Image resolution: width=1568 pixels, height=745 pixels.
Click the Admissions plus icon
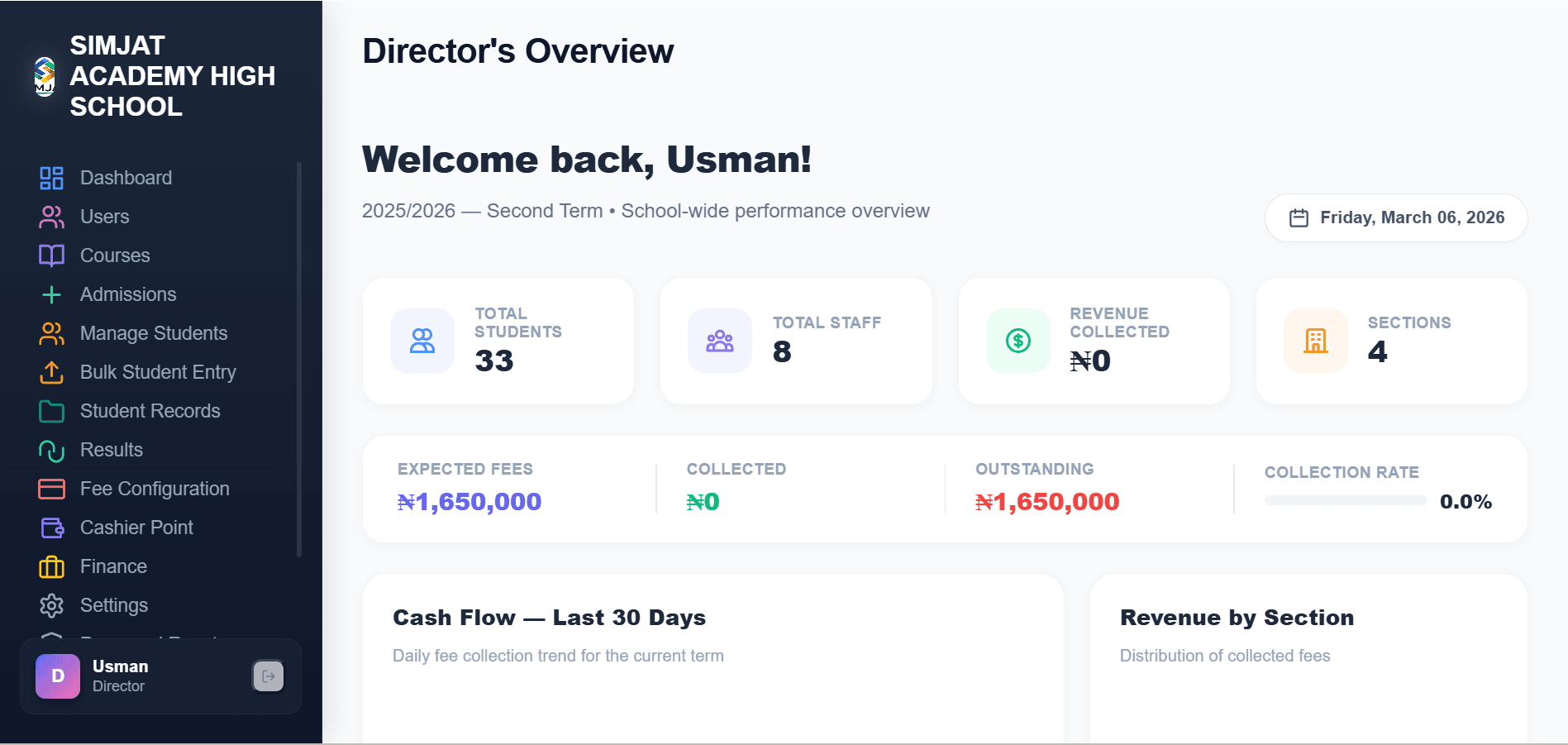pos(51,294)
